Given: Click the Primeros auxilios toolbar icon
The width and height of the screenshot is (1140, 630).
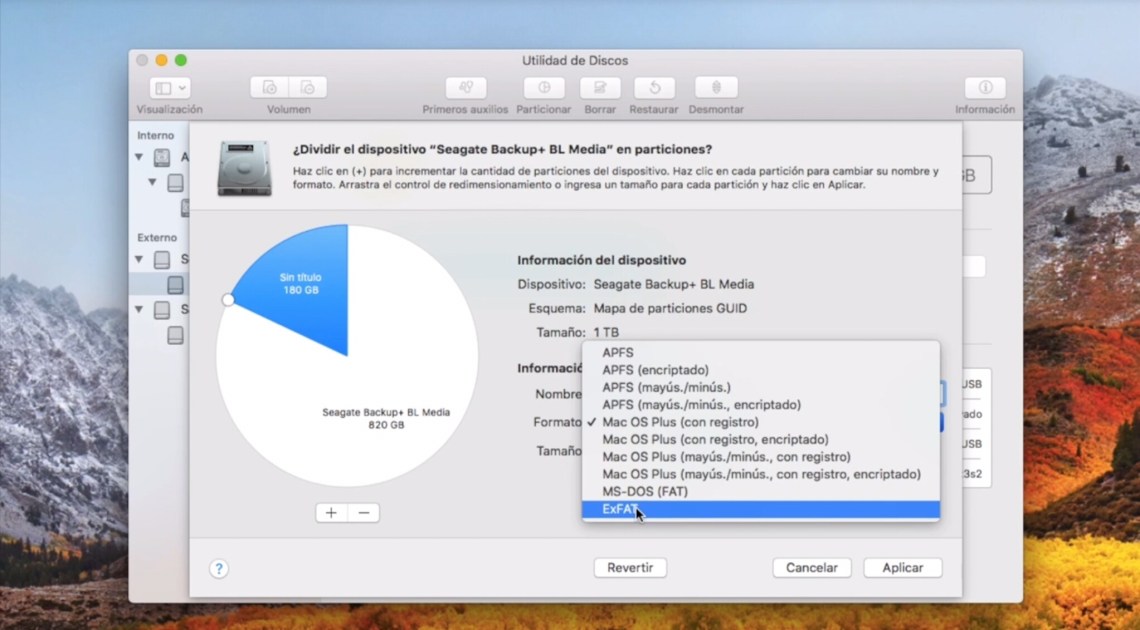Looking at the screenshot, I should click(x=465, y=88).
